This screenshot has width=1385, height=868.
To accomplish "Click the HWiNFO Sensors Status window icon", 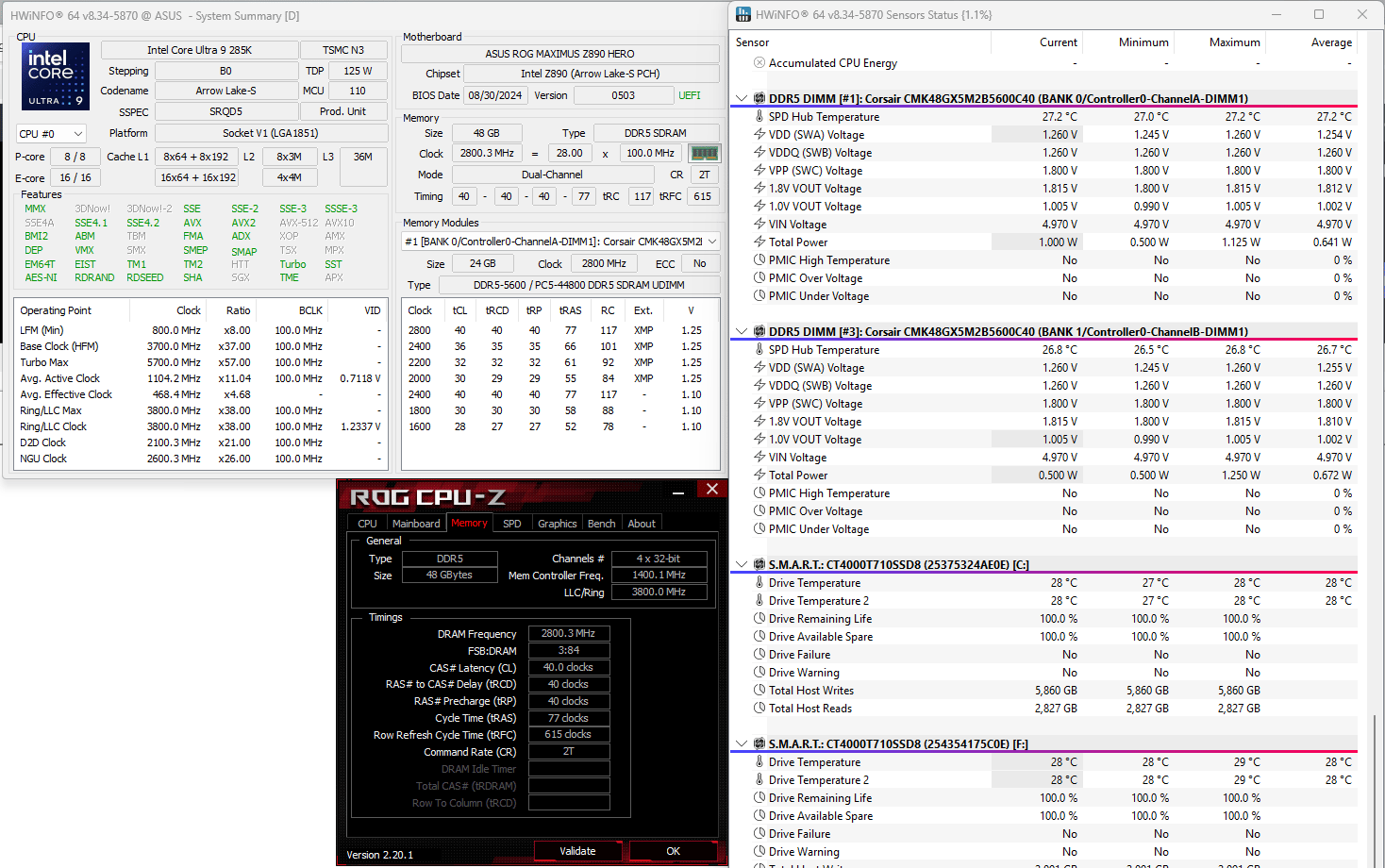I will point(743,14).
